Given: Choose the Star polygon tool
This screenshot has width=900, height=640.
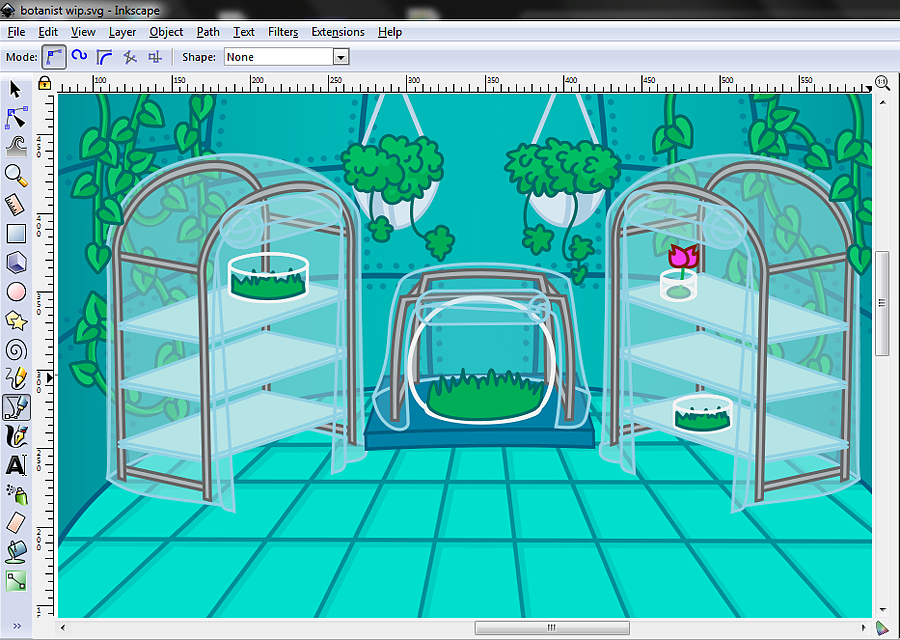Looking at the screenshot, I should click(16, 321).
